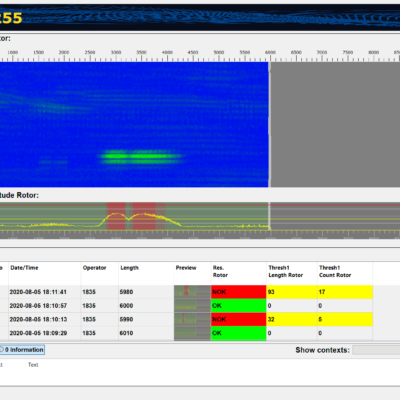Image resolution: width=400 pixels, height=400 pixels.
Task: Click the Thresh1 Length value 93
Action: (271, 292)
